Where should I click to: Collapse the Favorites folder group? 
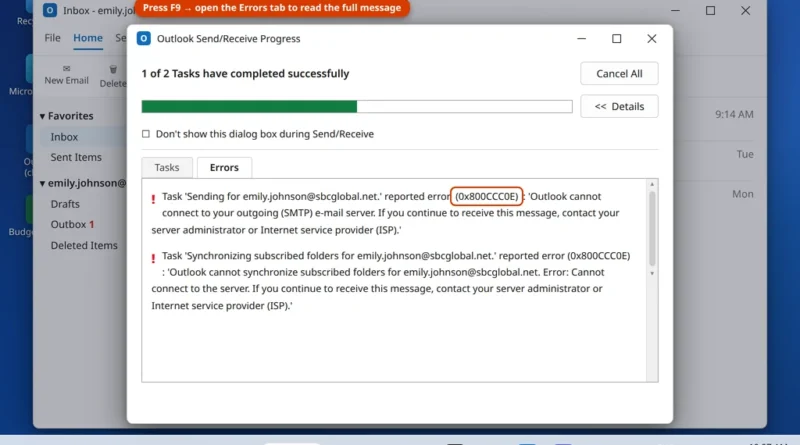click(x=42, y=116)
